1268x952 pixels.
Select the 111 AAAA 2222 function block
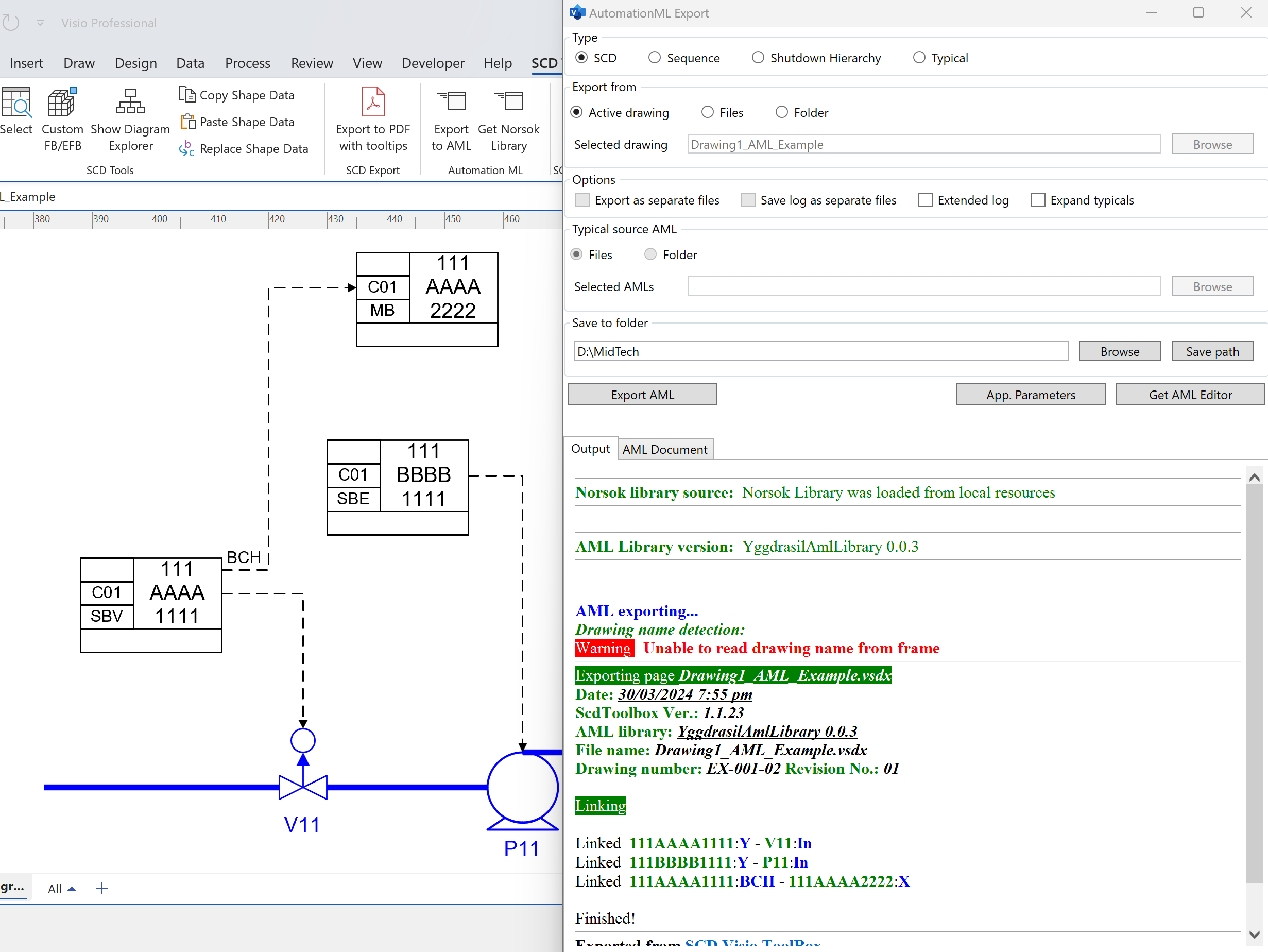point(427,299)
